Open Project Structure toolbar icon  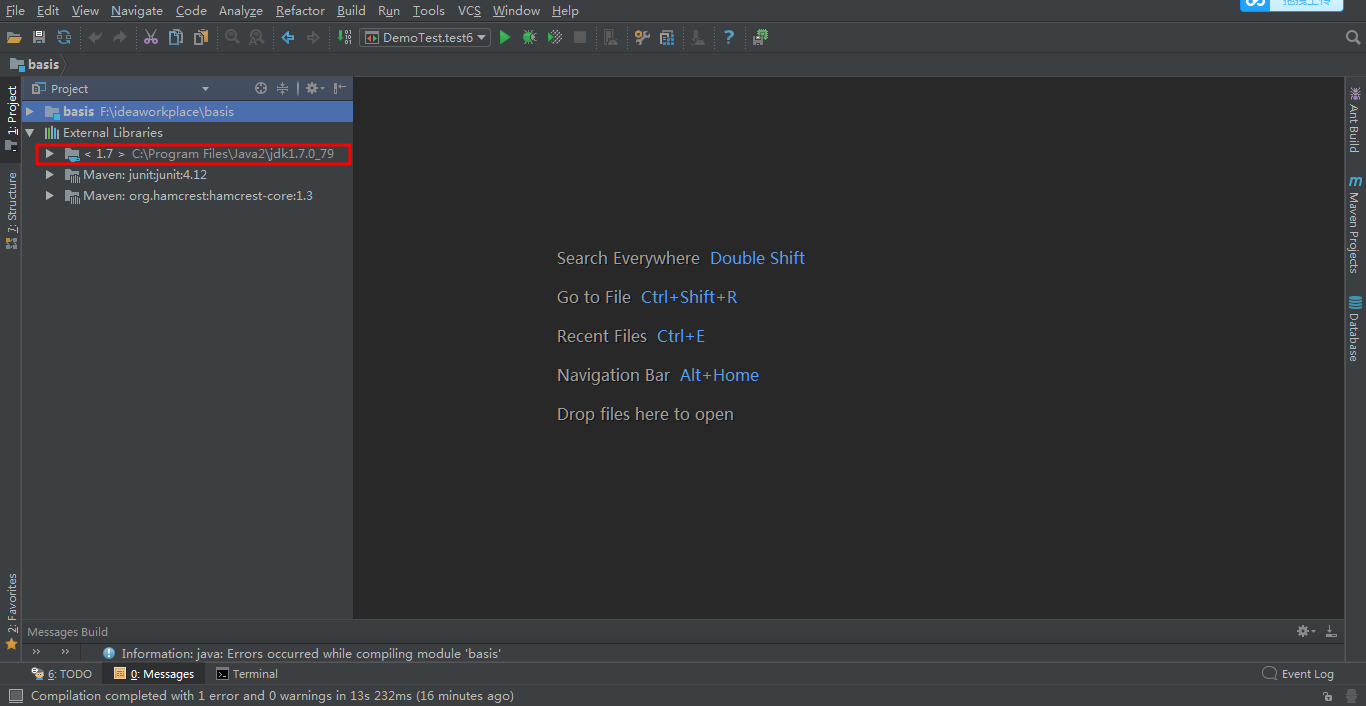667,37
